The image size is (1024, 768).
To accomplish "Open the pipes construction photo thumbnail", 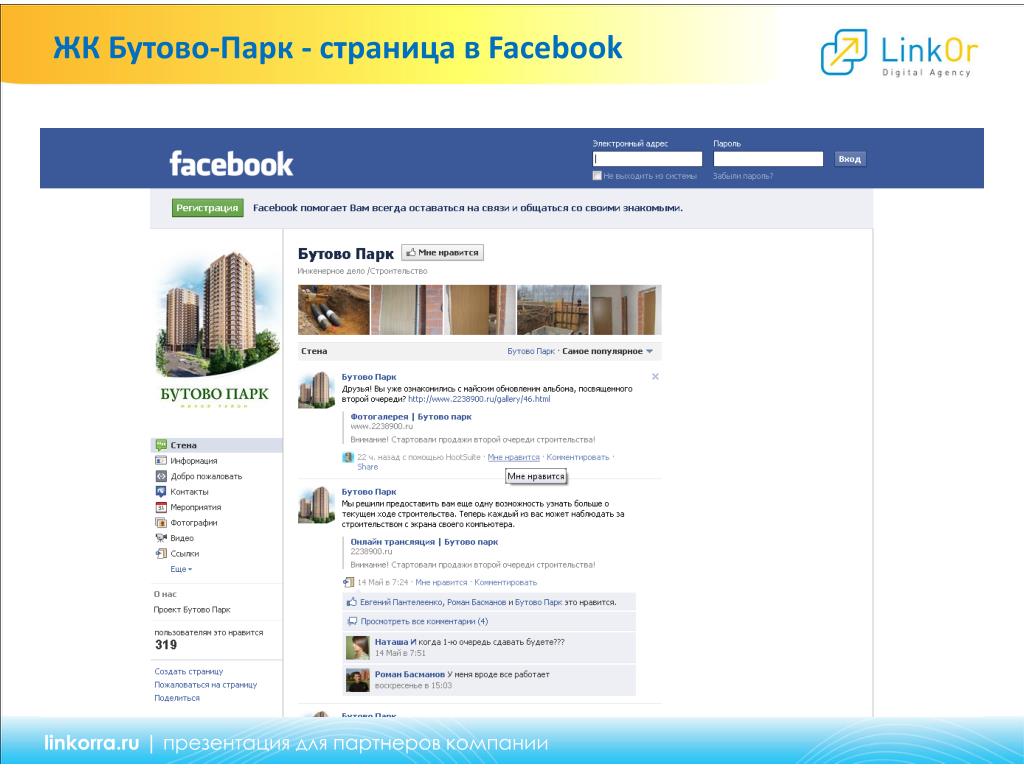I will pos(334,310).
